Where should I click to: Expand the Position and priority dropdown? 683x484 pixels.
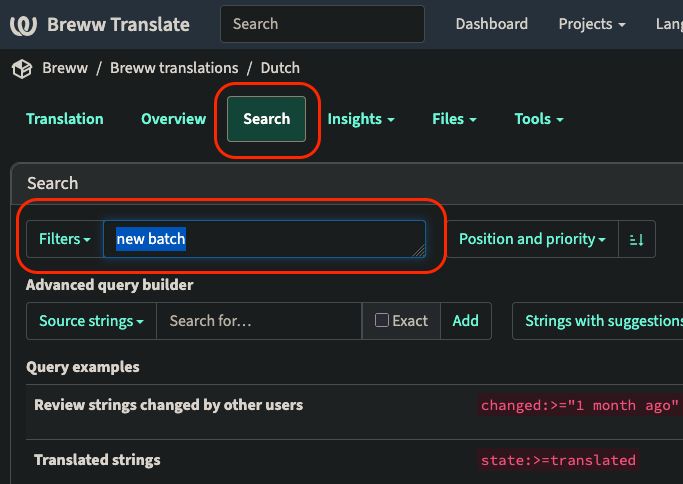532,239
